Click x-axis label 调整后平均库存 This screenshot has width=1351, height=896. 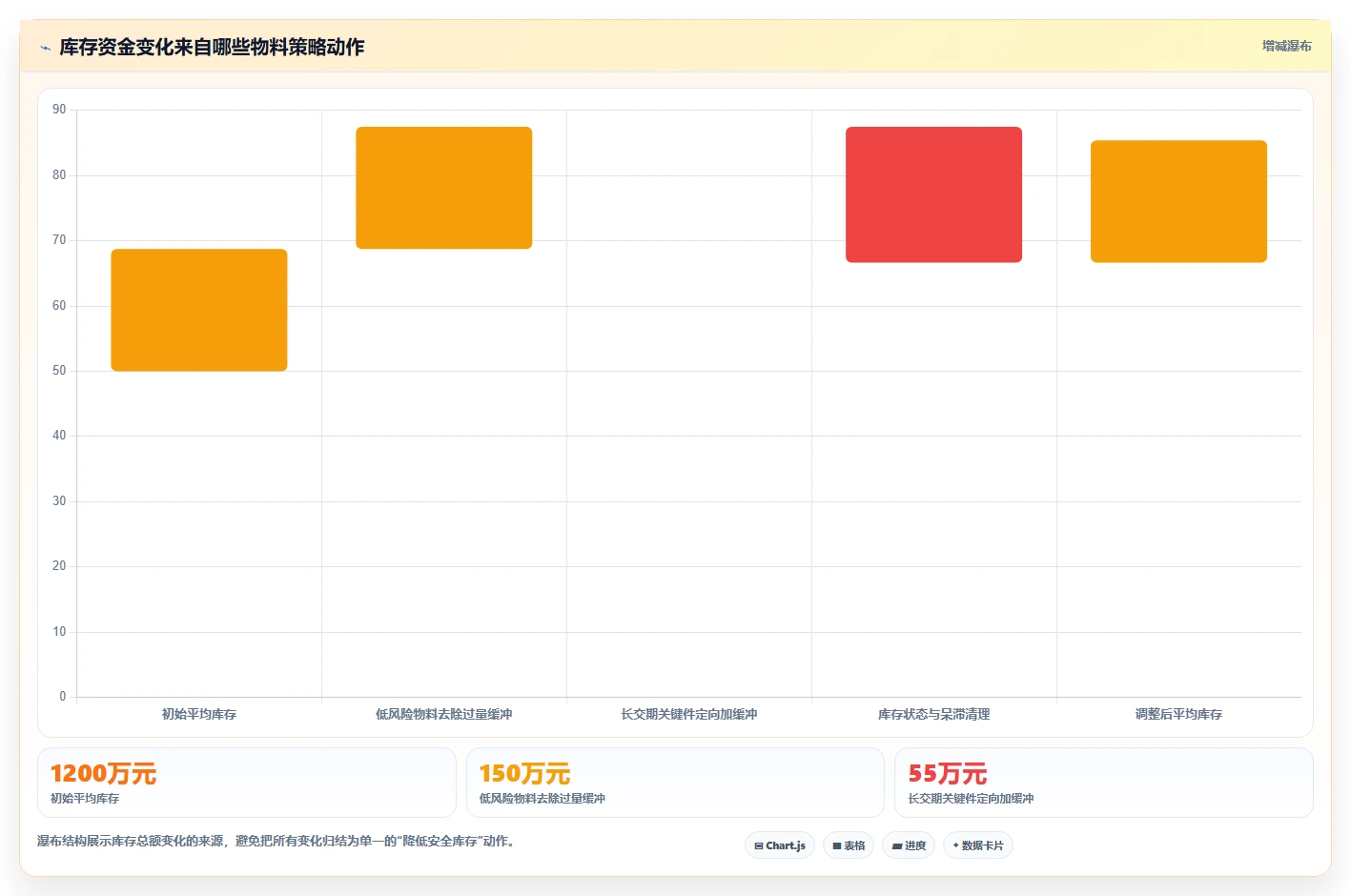[1178, 714]
